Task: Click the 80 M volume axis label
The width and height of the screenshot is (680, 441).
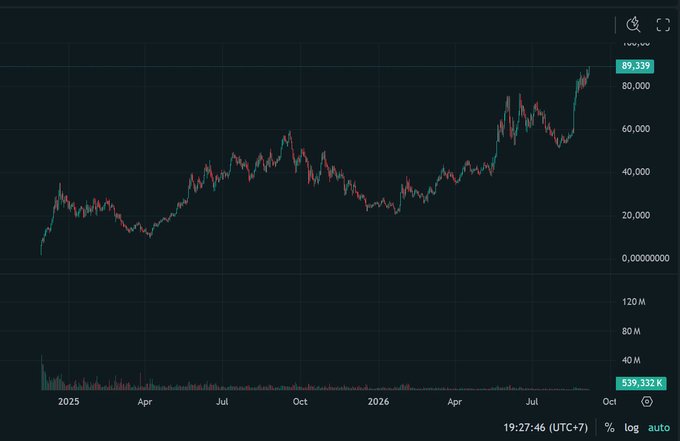Action: pyautogui.click(x=631, y=331)
